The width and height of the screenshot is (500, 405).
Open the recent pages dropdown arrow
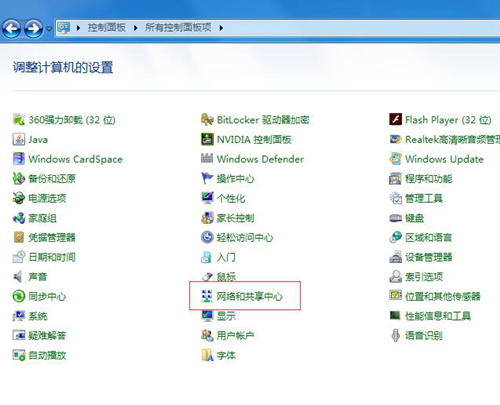pos(49,29)
